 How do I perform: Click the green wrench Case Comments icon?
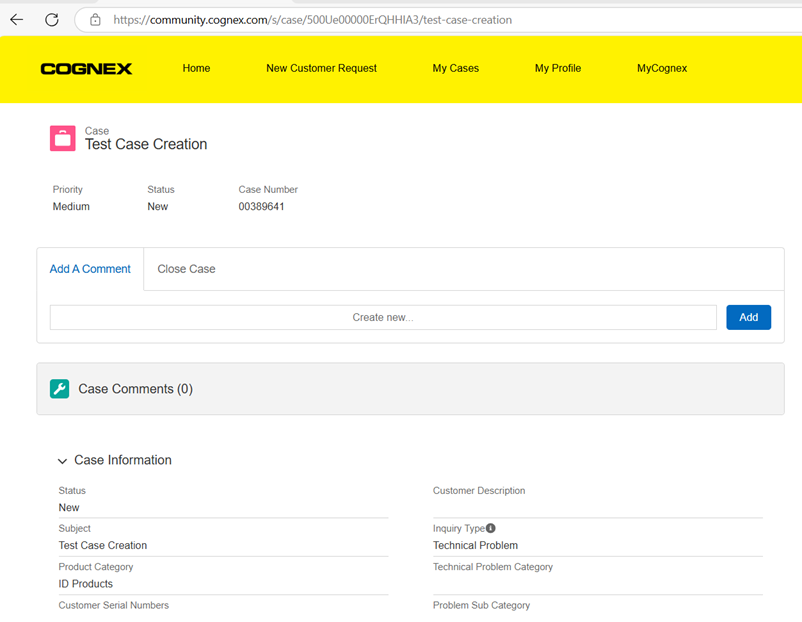tap(59, 389)
